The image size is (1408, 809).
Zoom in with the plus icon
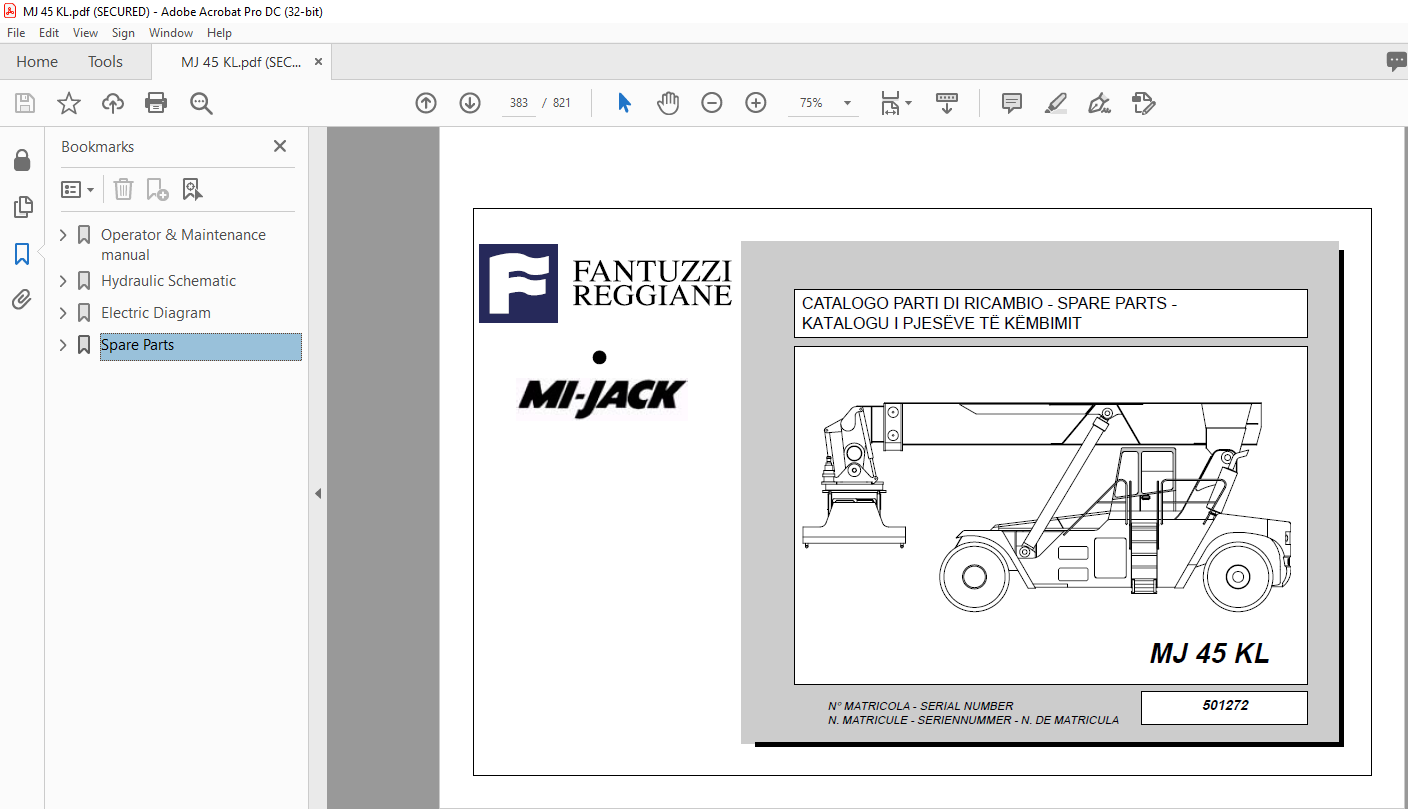(x=756, y=103)
